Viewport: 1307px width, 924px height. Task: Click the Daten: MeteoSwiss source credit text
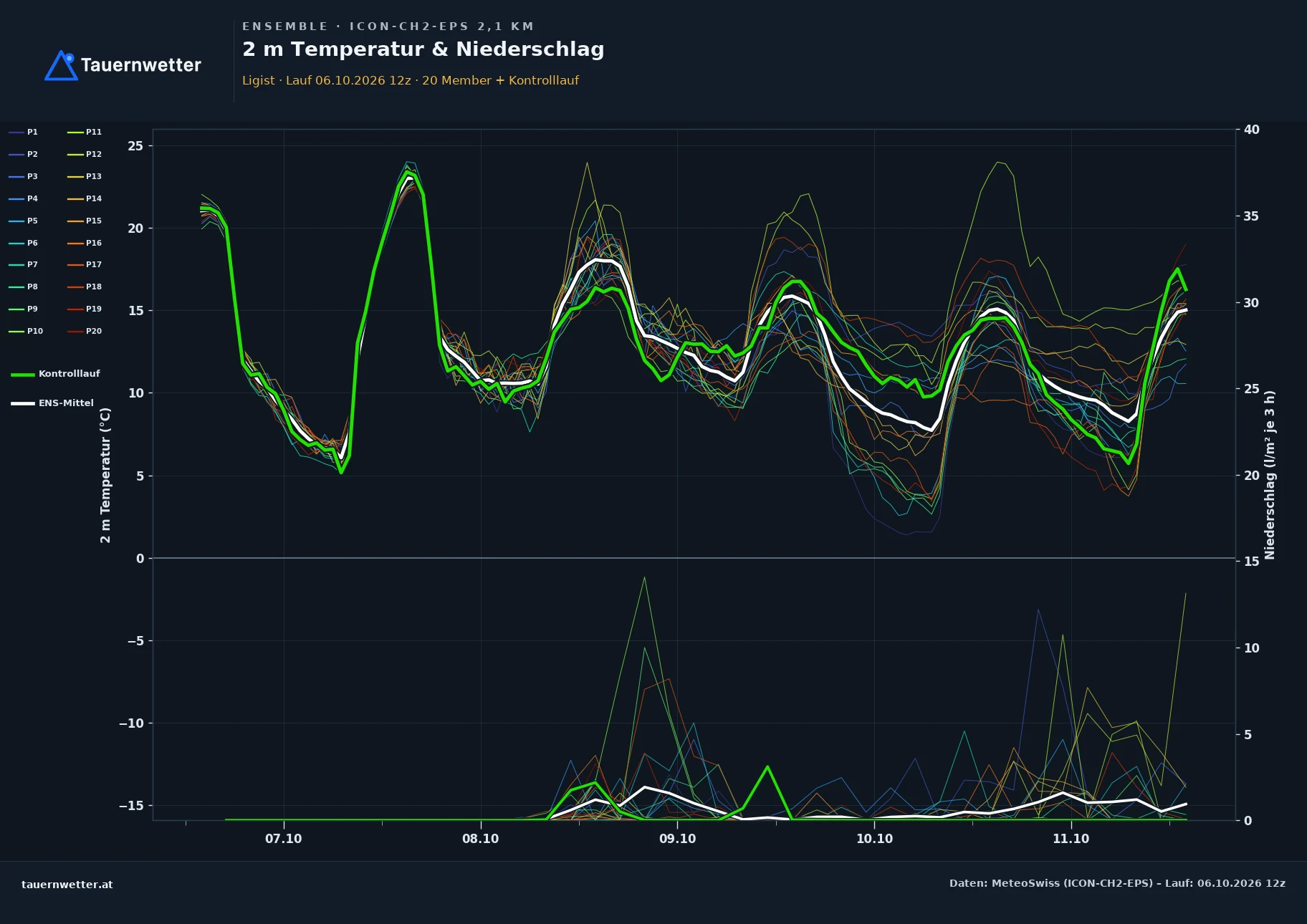[x=1117, y=883]
